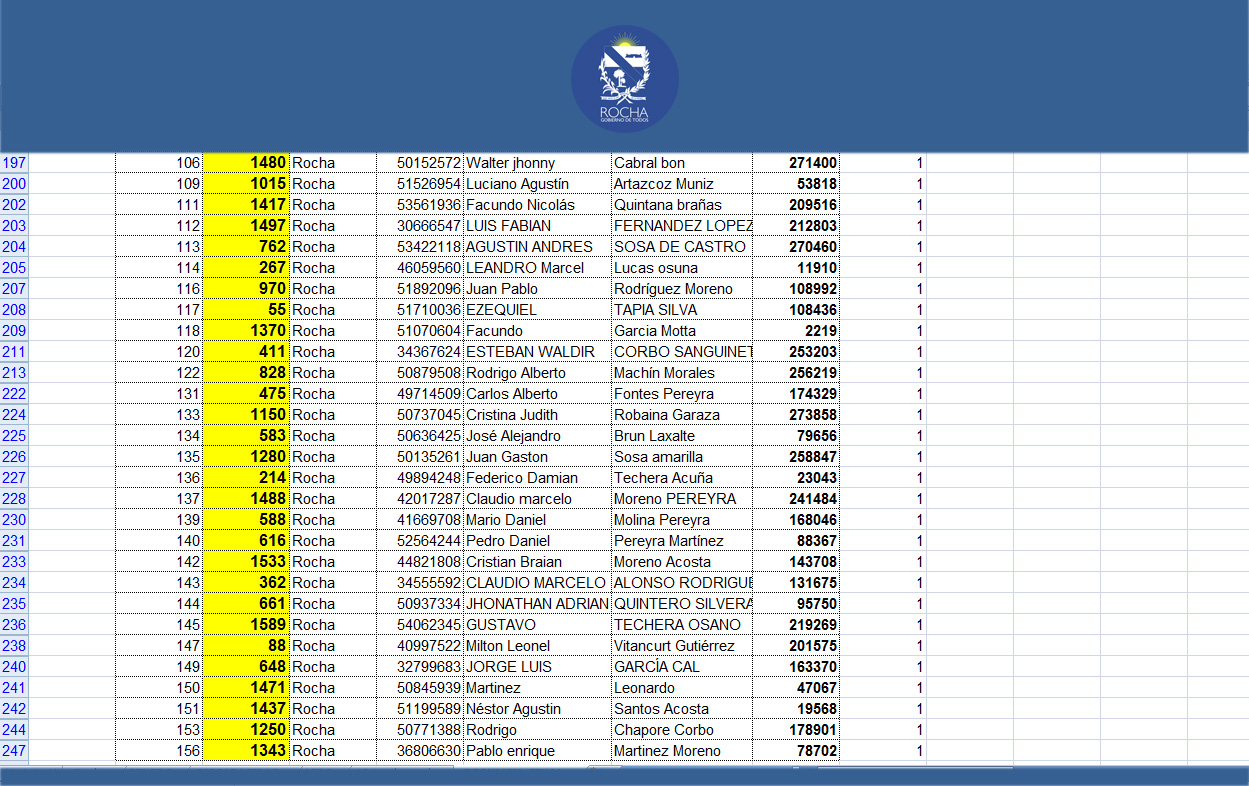Click the yellow cell with value 267
The width and height of the screenshot is (1249, 786).
(x=246, y=268)
